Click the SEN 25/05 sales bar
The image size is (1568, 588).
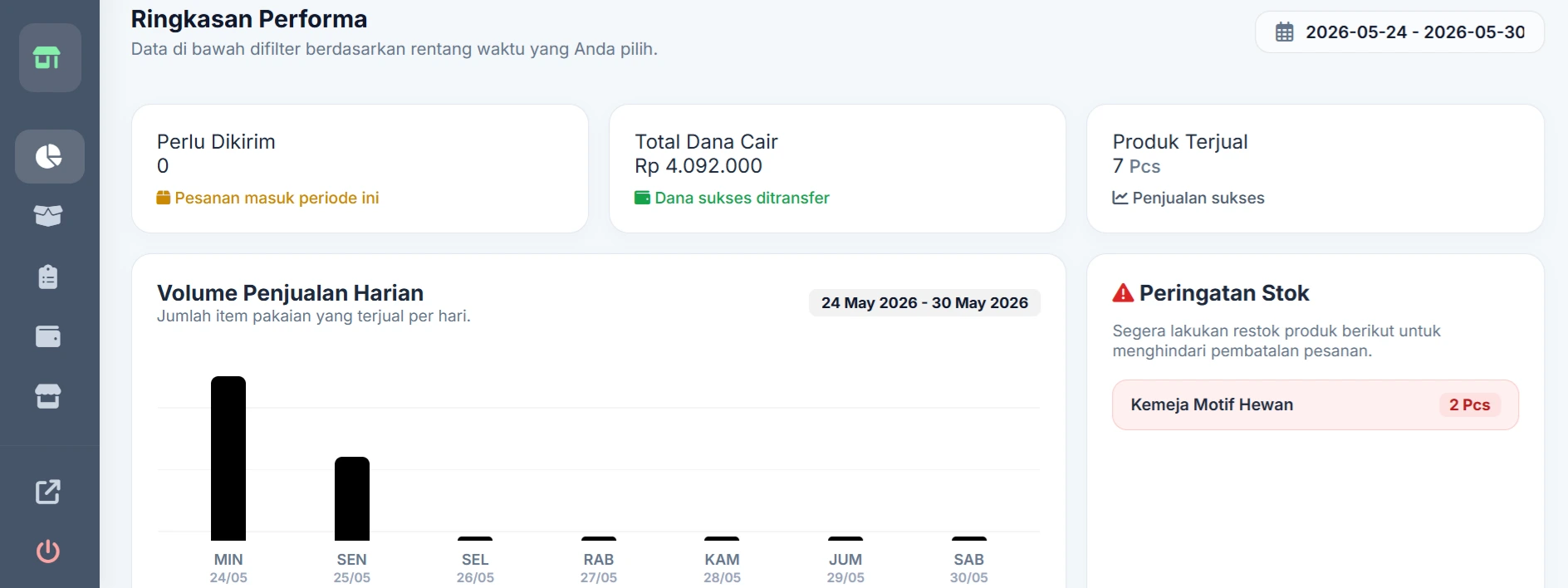(x=352, y=498)
